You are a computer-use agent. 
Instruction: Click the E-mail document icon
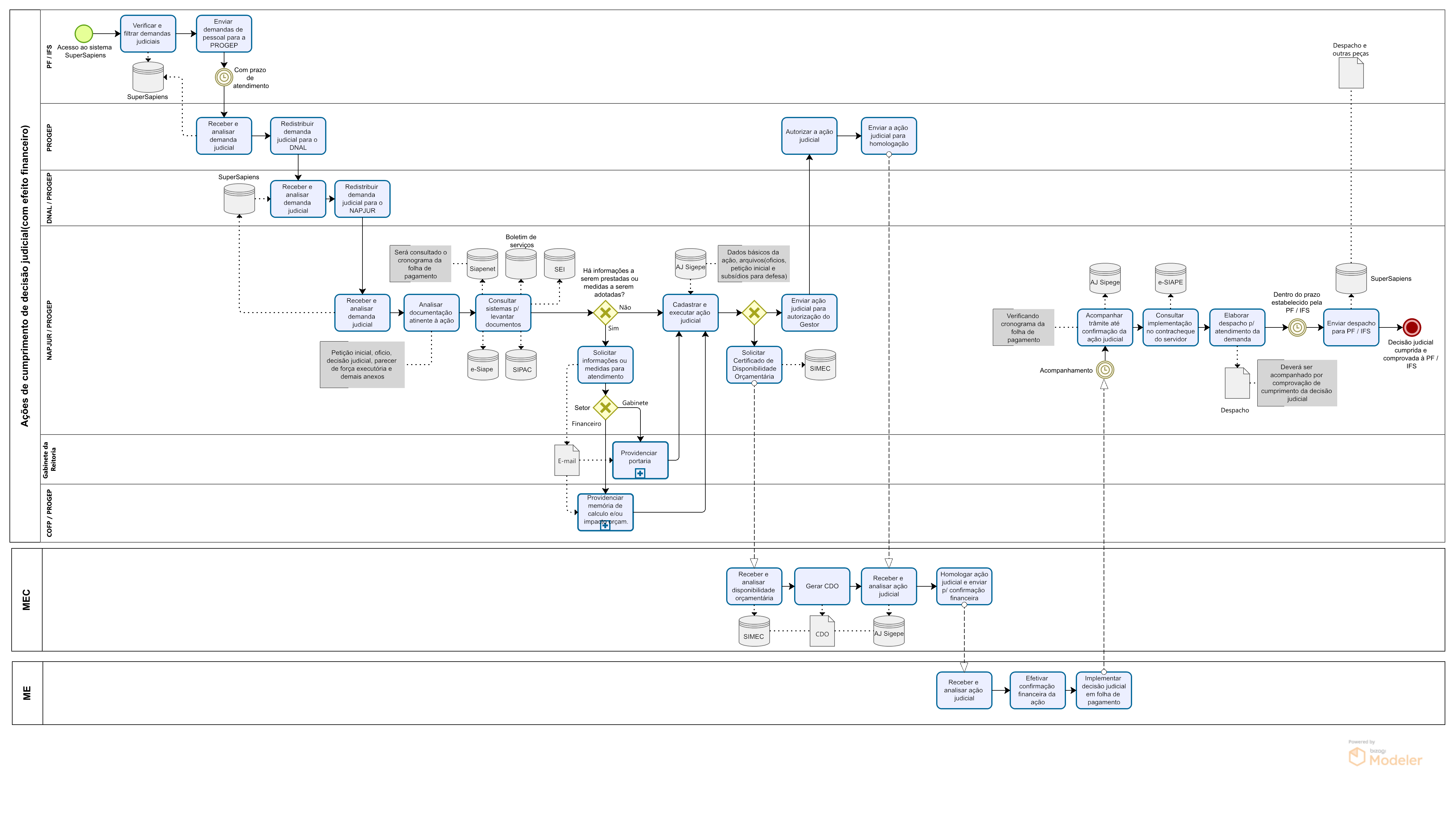567,460
